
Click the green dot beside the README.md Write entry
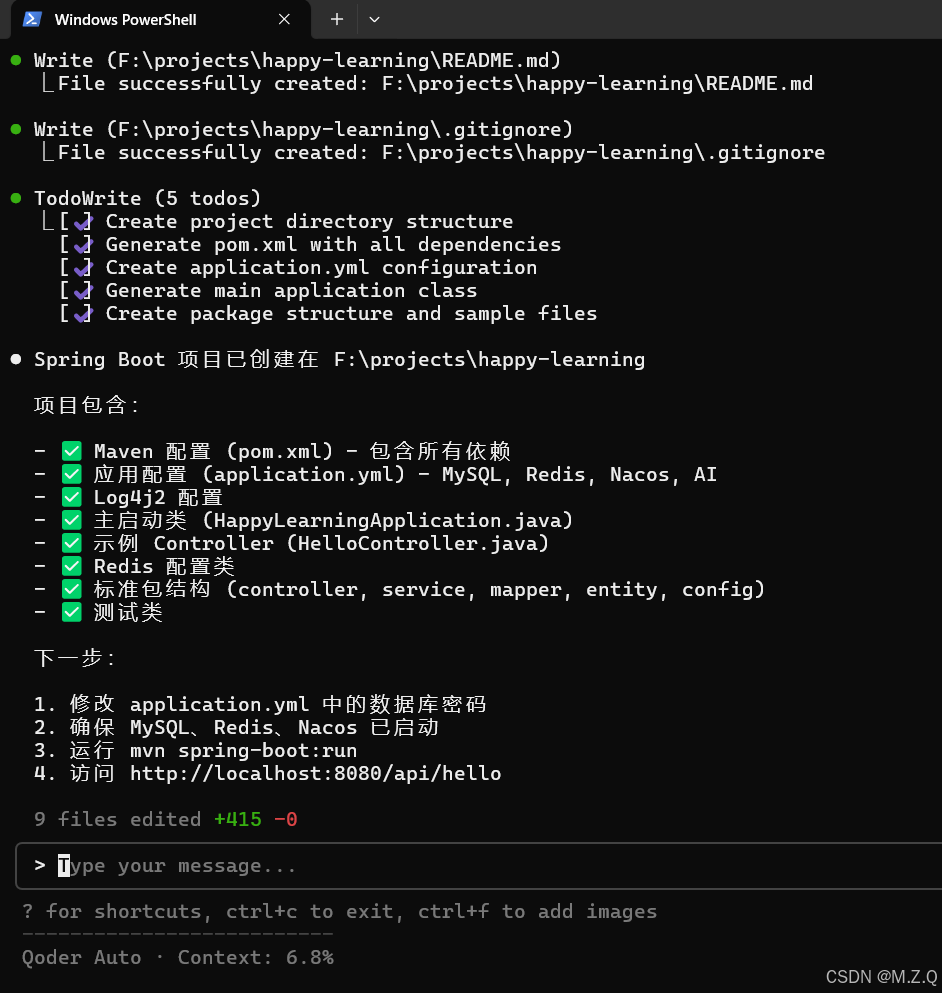coord(14,59)
